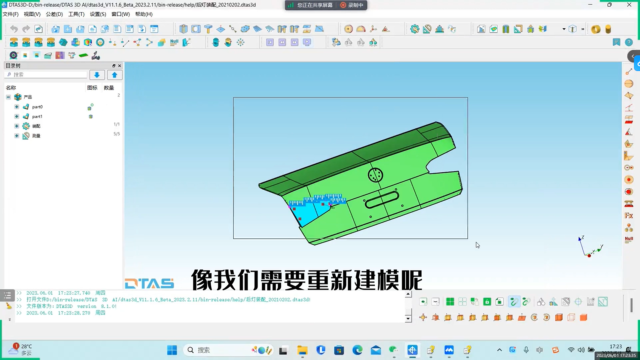
Task: Click the blue hexagon solid icon in second toolbar row
Action: [63, 42]
